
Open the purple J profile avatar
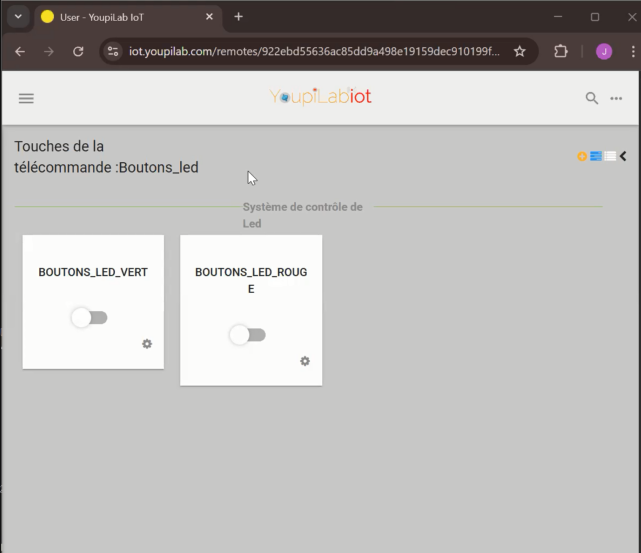(604, 51)
